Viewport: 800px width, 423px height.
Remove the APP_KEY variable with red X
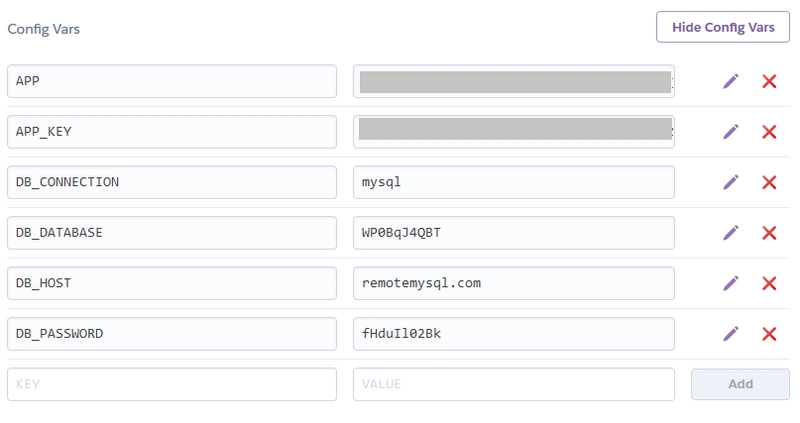[769, 132]
